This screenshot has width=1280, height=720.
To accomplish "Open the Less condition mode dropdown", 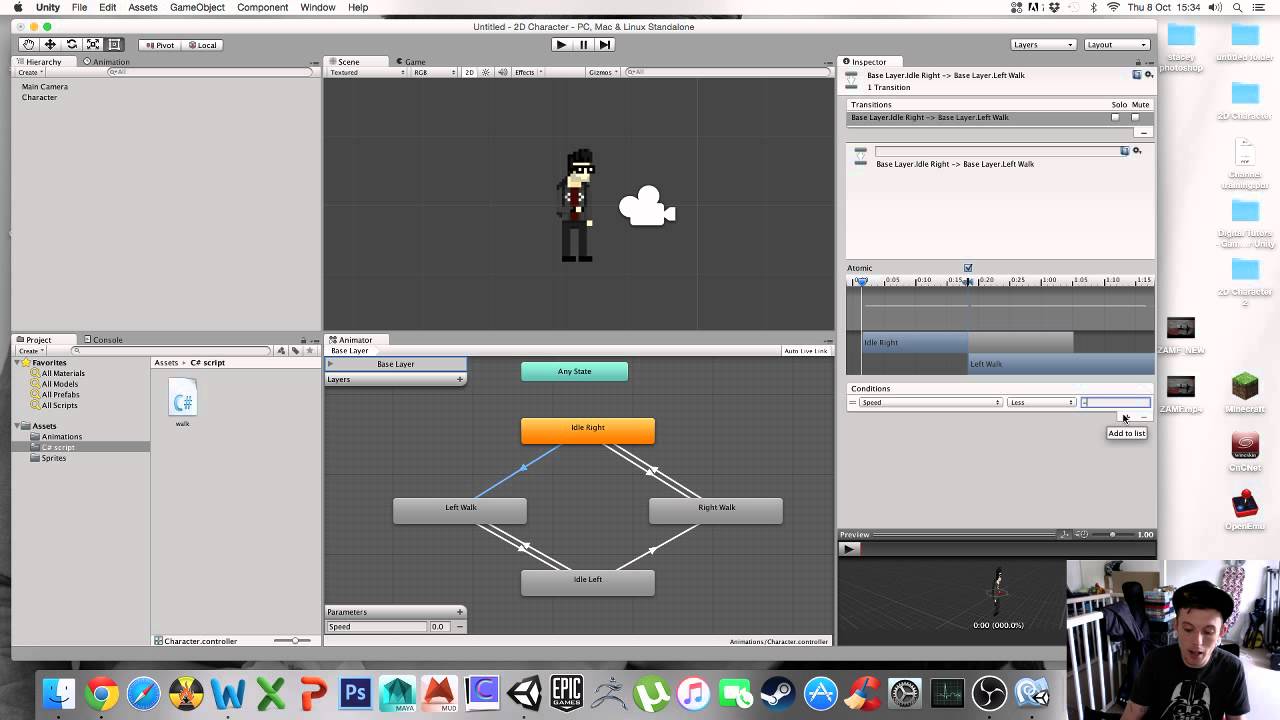I will [1041, 403].
